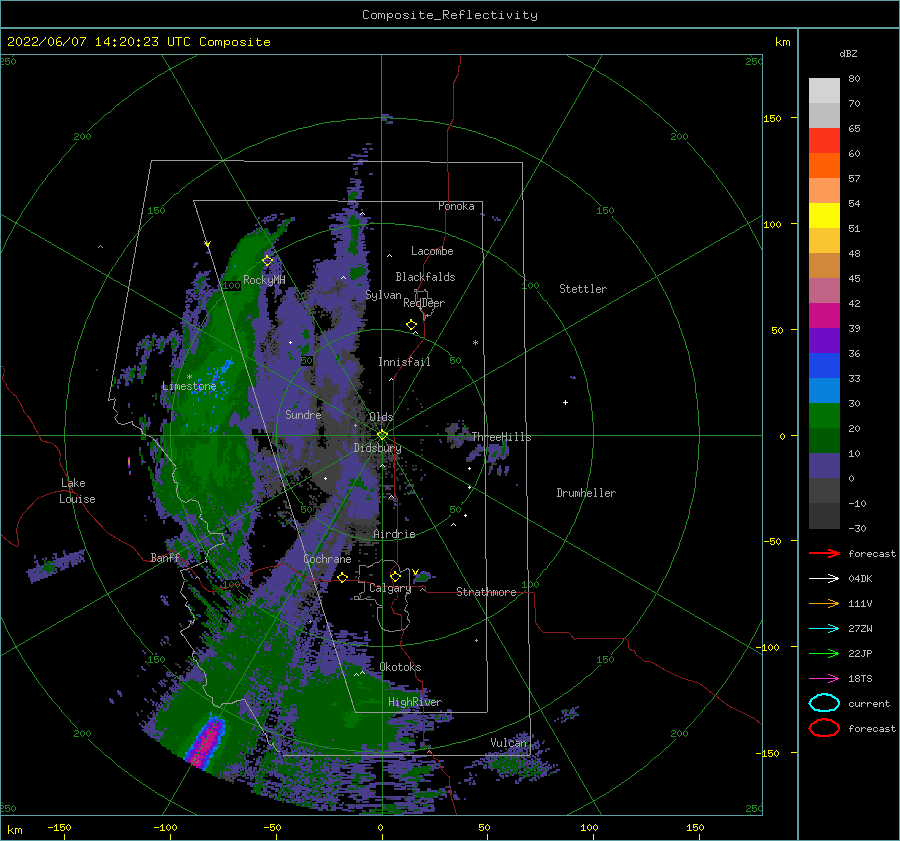The width and height of the screenshot is (900, 841).
Task: Click the yellow diamond marker above Calgary
Action: 395,576
